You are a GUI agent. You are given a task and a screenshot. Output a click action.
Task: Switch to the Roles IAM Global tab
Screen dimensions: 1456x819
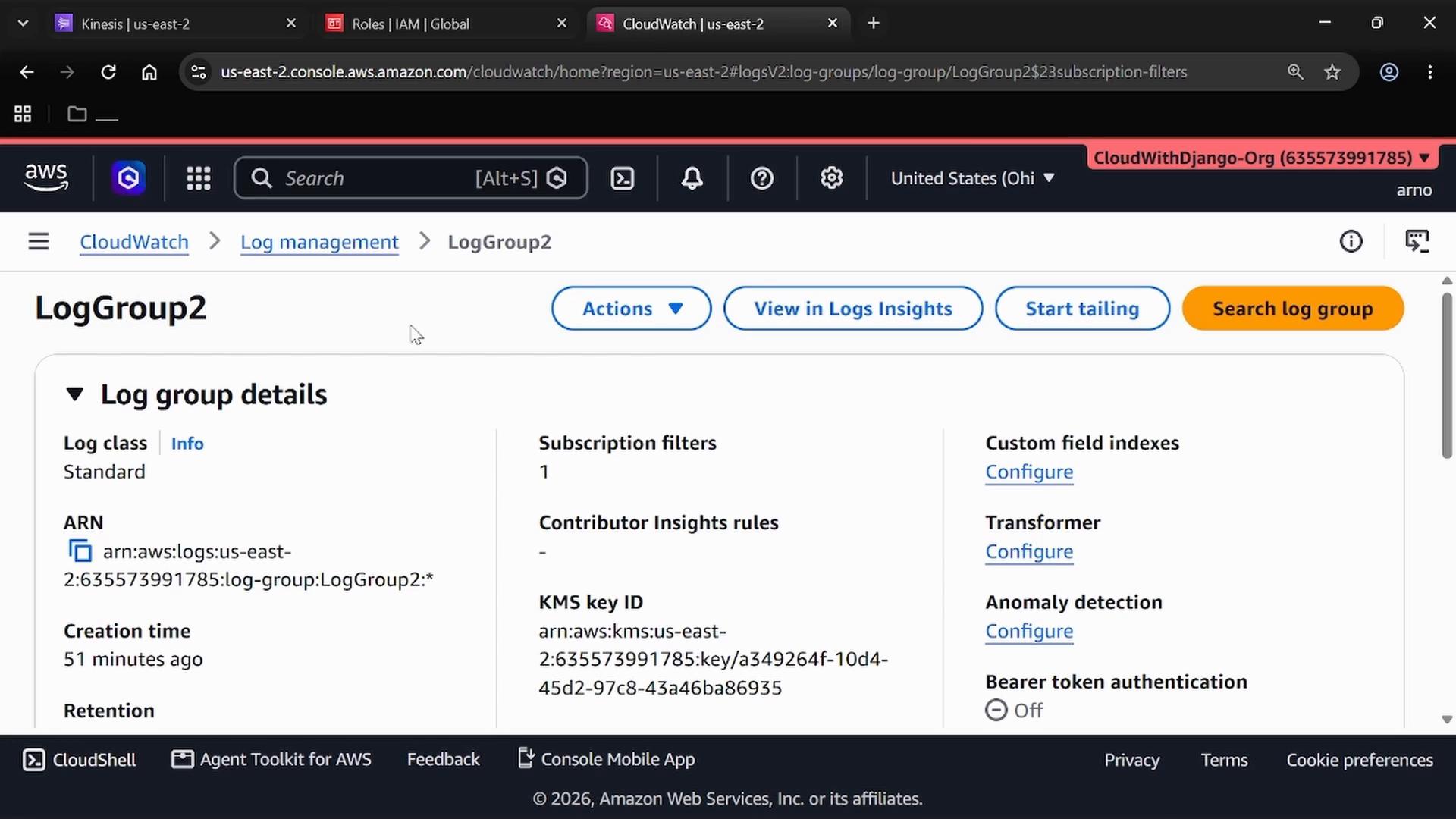click(x=446, y=24)
